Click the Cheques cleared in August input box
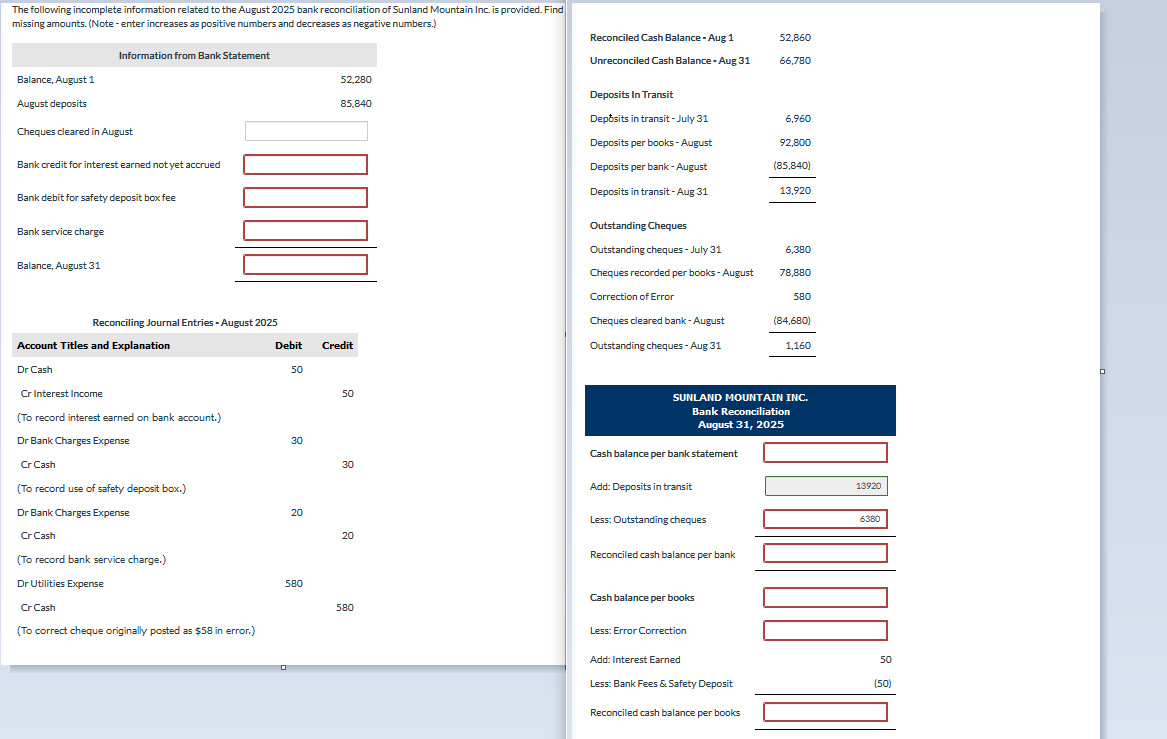 point(306,131)
